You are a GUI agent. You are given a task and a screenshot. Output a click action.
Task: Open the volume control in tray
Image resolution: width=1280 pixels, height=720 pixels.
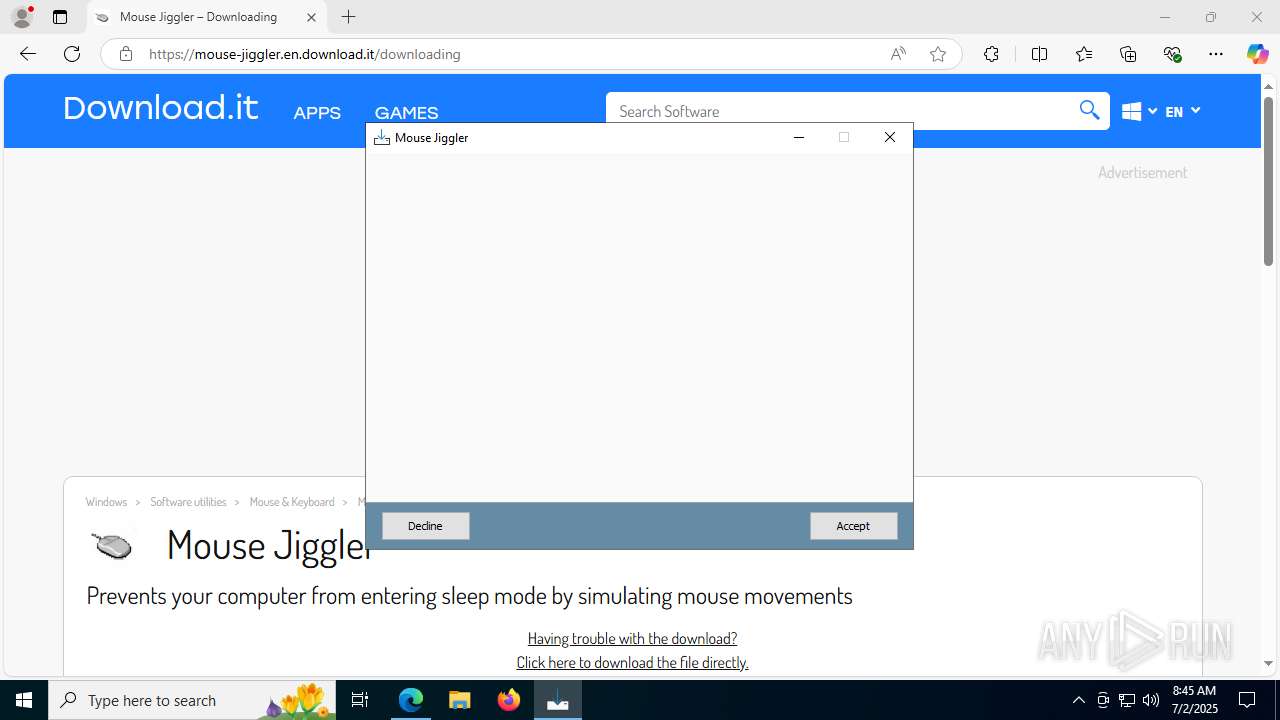coord(1151,700)
